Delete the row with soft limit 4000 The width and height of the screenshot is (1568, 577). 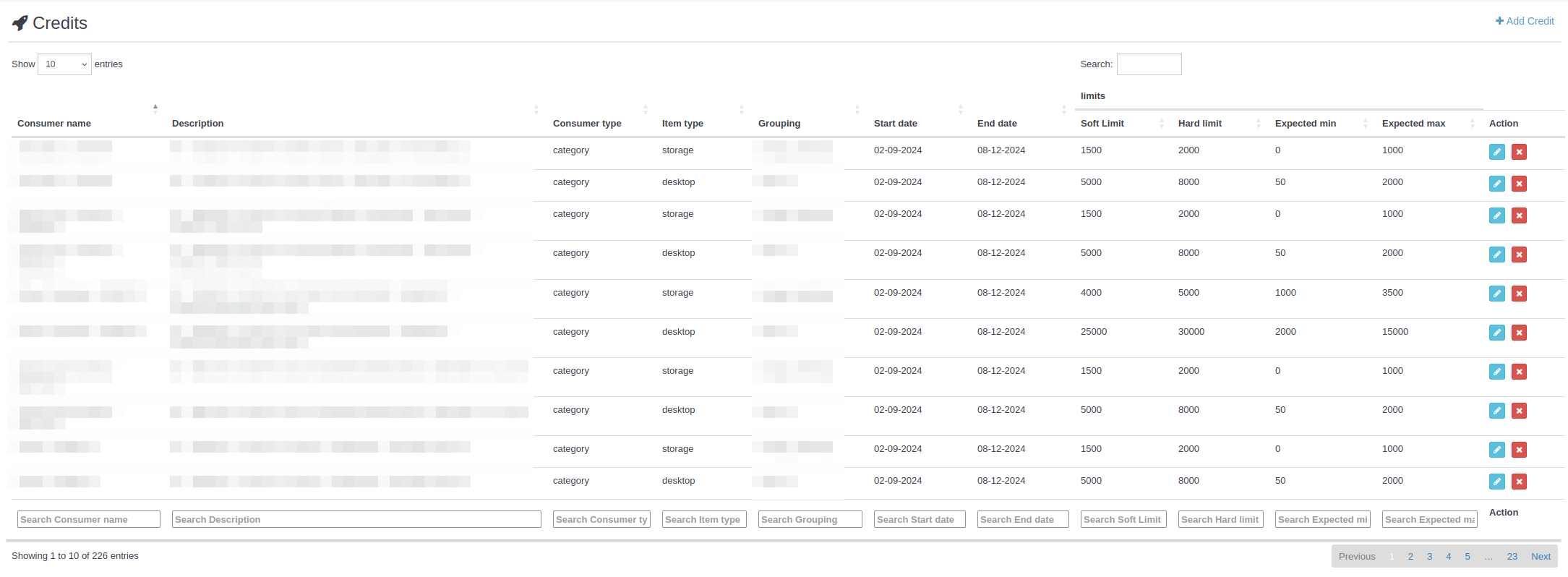[1519, 294]
